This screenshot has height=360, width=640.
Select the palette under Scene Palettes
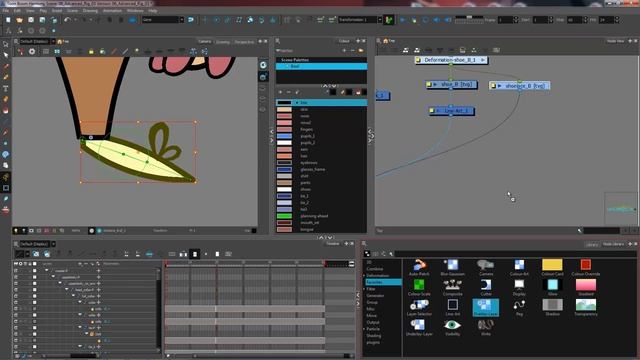click(321, 66)
